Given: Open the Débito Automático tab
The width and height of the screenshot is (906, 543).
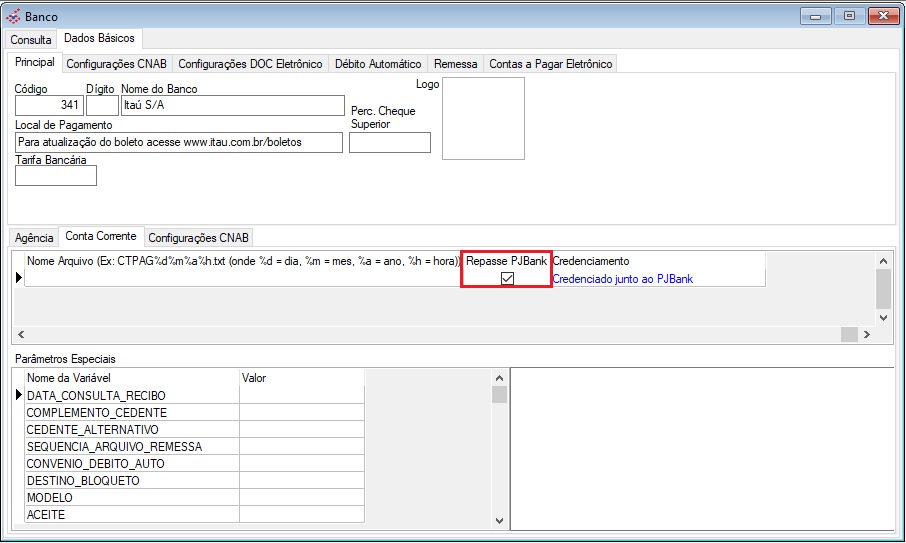Looking at the screenshot, I should point(378,64).
